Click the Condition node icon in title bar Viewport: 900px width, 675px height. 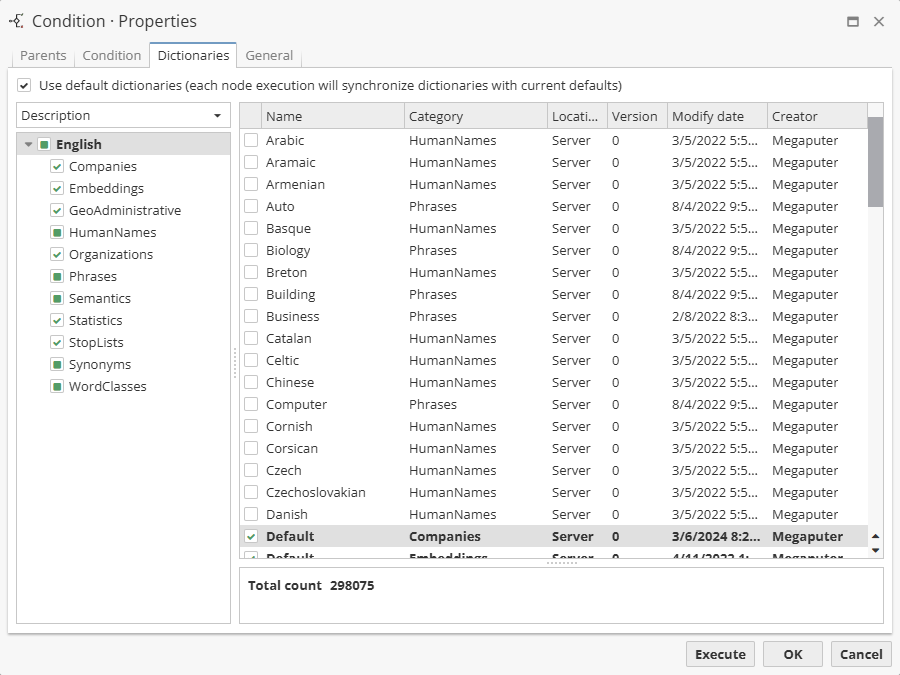pyautogui.click(x=16, y=21)
